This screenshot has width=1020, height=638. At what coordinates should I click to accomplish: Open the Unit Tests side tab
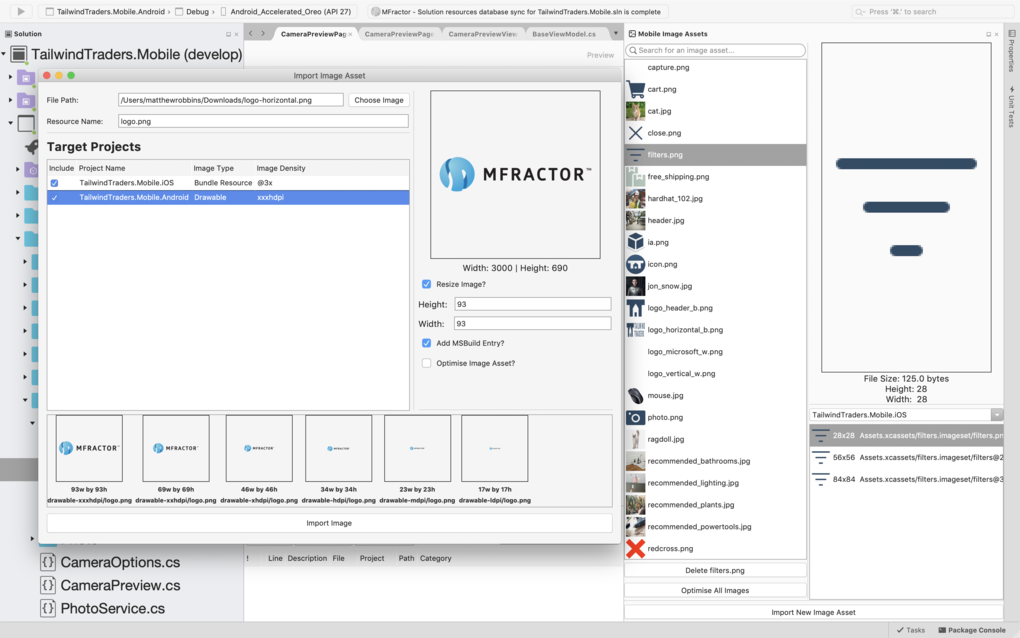1012,106
